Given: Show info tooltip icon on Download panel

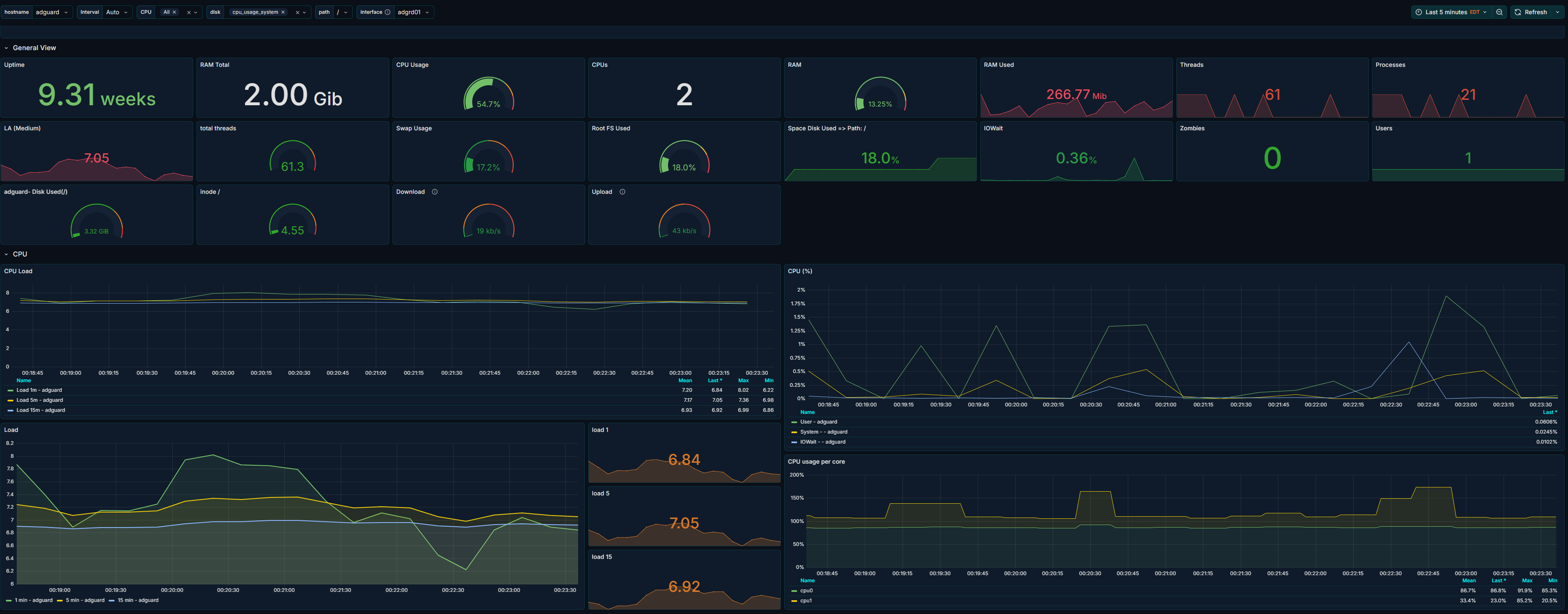Looking at the screenshot, I should [435, 192].
